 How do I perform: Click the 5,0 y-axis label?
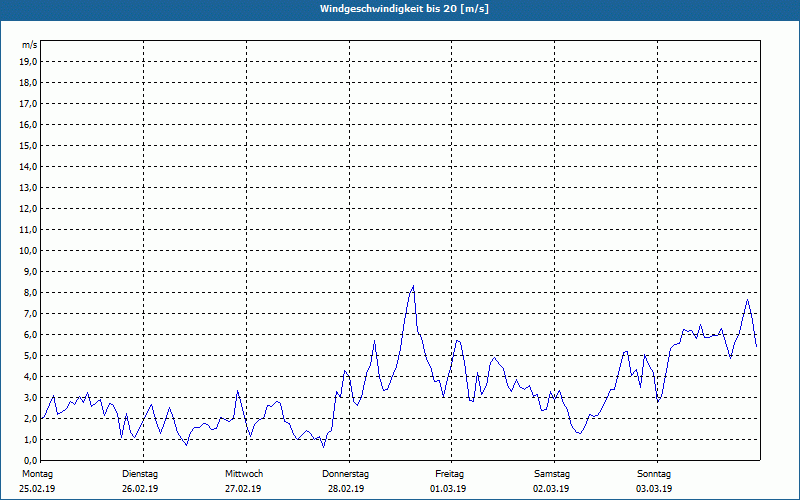pos(30,356)
